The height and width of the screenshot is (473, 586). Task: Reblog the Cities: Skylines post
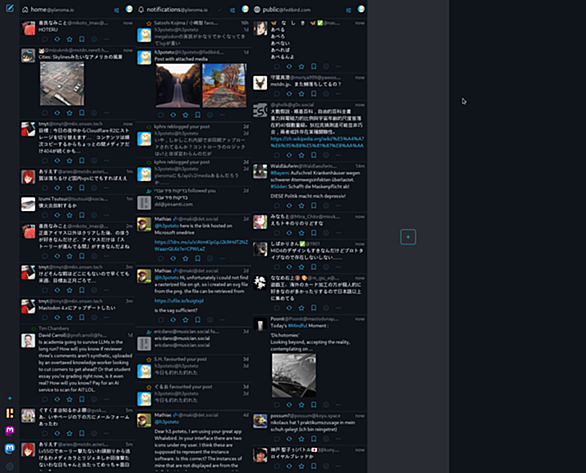pos(57,112)
